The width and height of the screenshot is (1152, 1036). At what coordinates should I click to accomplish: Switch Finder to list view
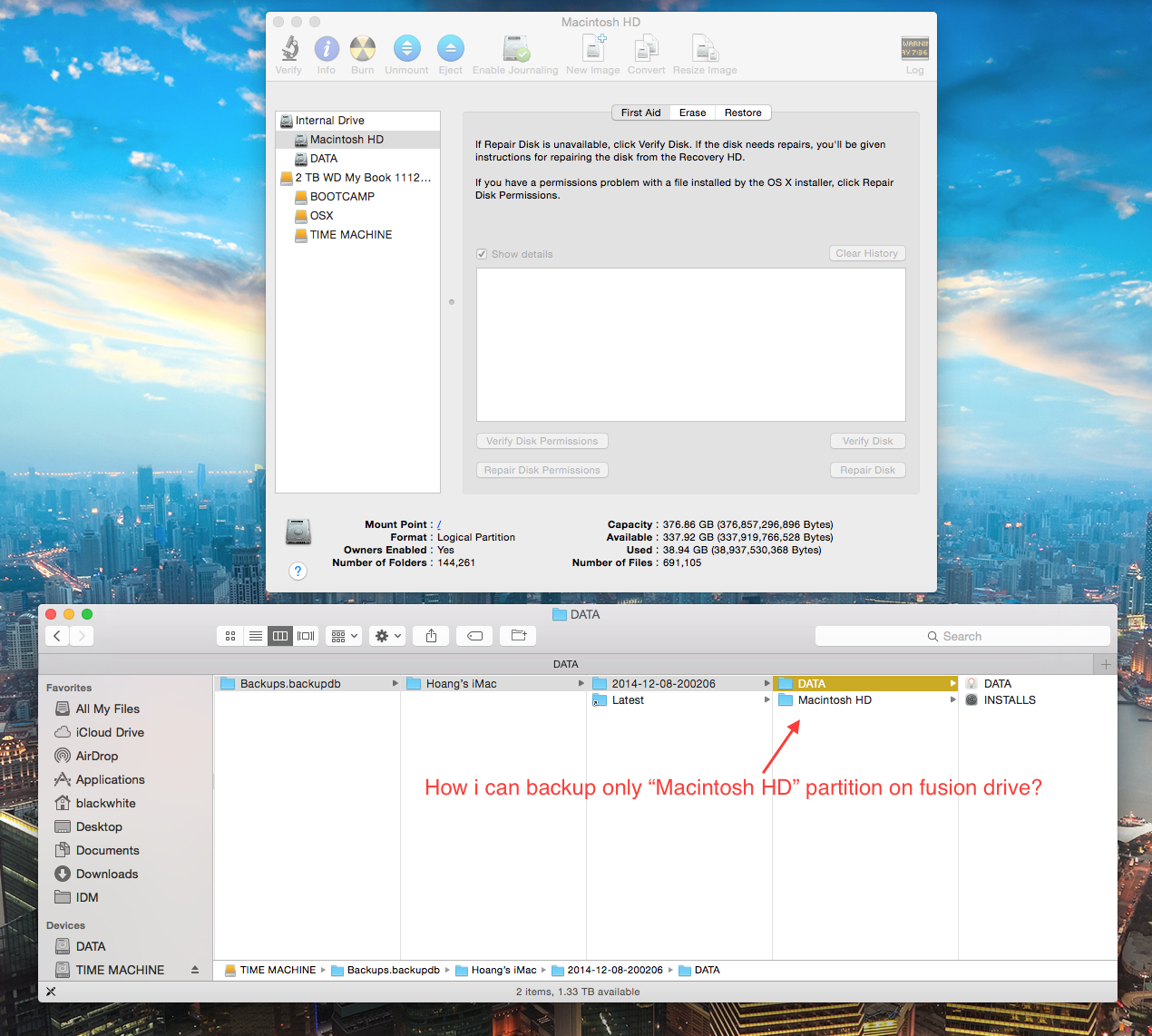(x=256, y=636)
